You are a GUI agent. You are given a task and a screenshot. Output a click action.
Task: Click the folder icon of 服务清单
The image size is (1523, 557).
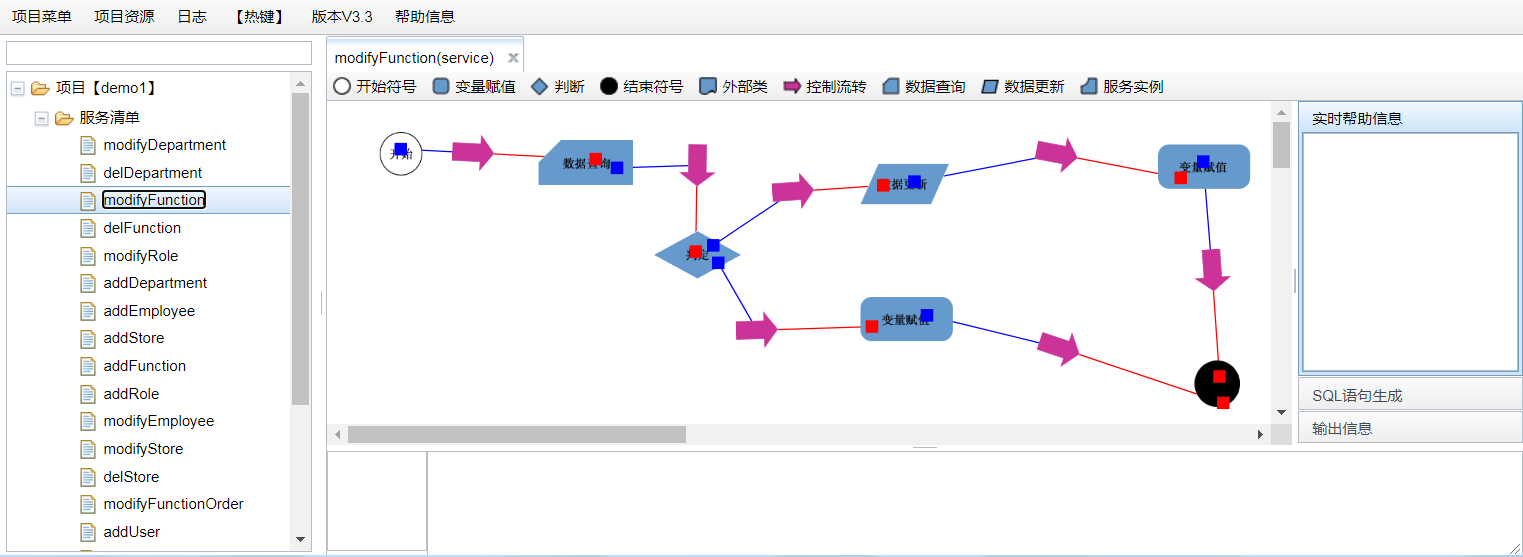click(x=64, y=118)
